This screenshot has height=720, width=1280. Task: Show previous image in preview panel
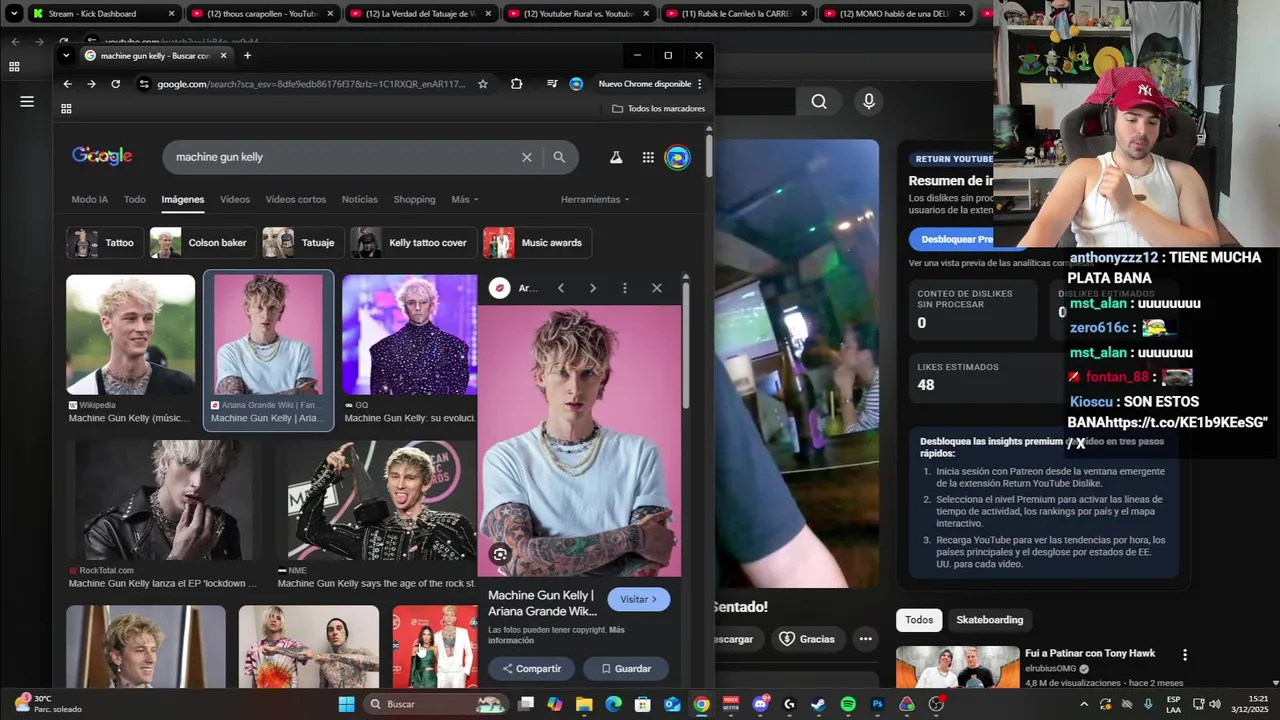[561, 288]
